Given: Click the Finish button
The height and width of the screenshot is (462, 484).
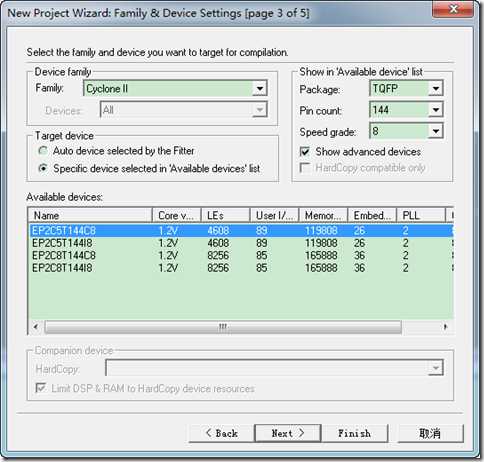Looking at the screenshot, I should [354, 433].
